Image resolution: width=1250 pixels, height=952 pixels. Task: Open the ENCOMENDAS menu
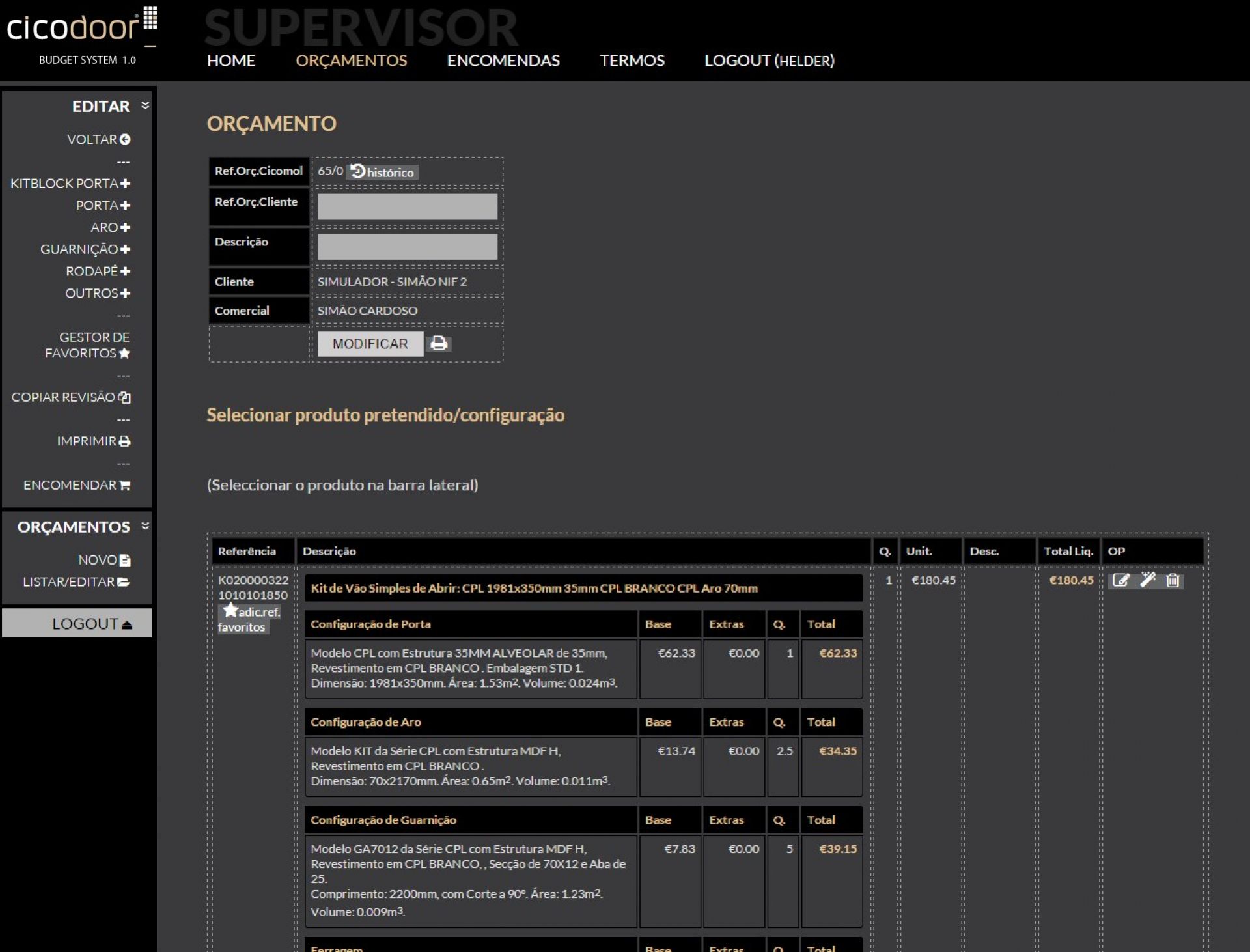pyautogui.click(x=503, y=61)
